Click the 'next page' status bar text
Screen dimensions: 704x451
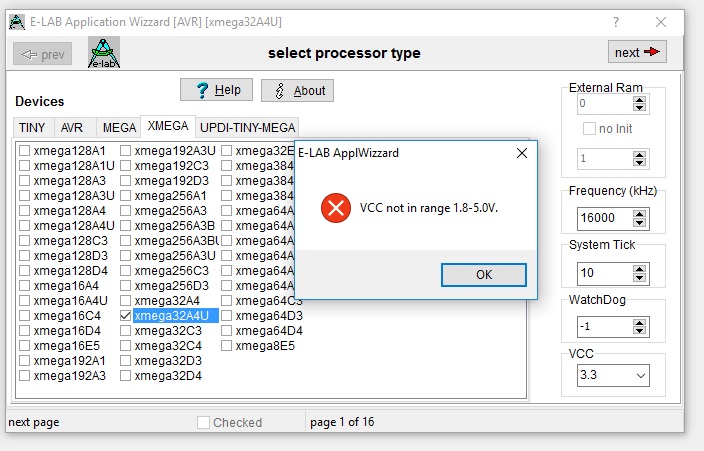pyautogui.click(x=34, y=422)
